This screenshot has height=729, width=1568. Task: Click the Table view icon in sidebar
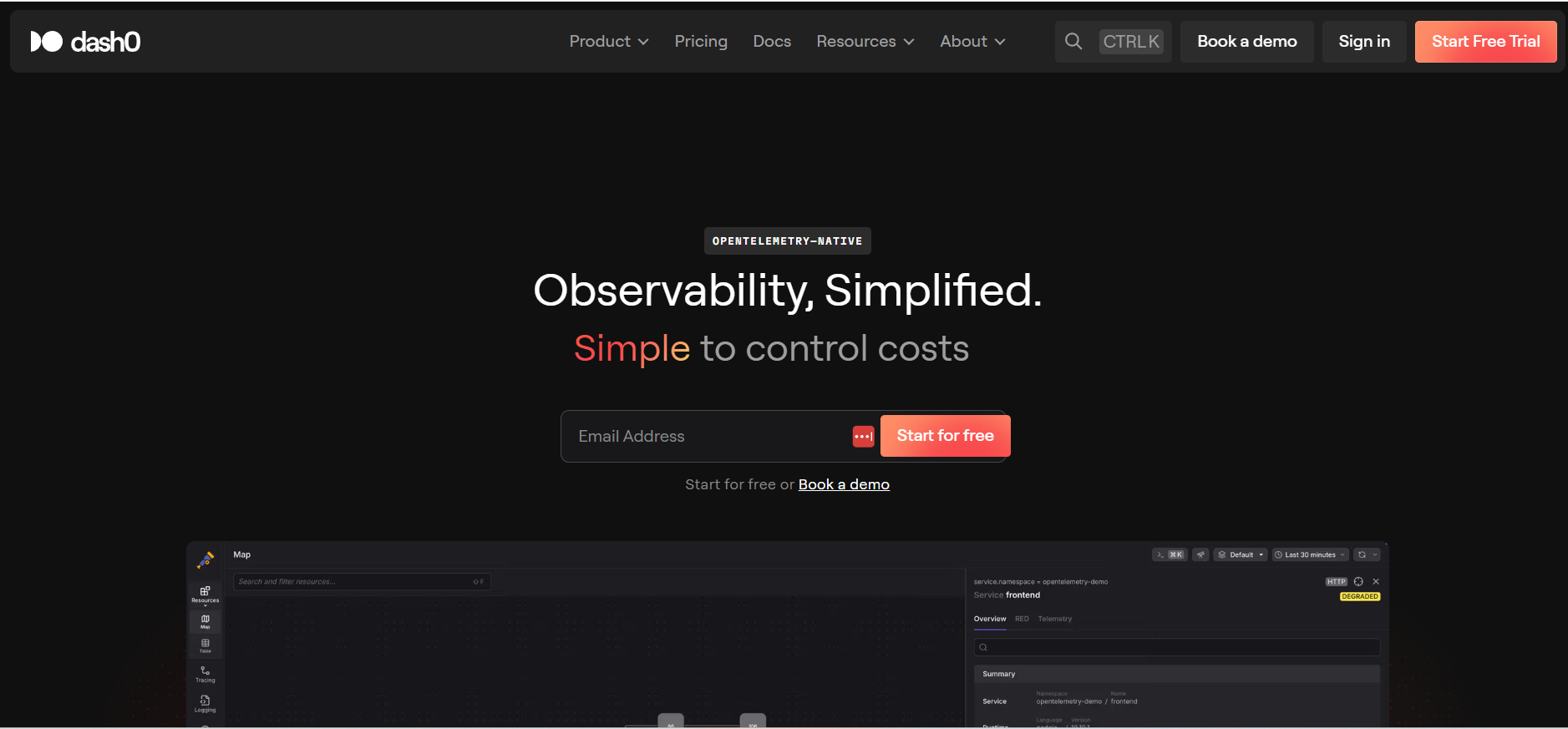[x=205, y=645]
